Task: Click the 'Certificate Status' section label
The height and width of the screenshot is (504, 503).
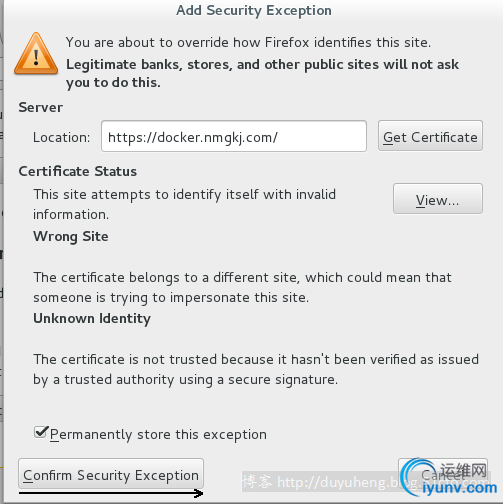Action: [x=78, y=171]
